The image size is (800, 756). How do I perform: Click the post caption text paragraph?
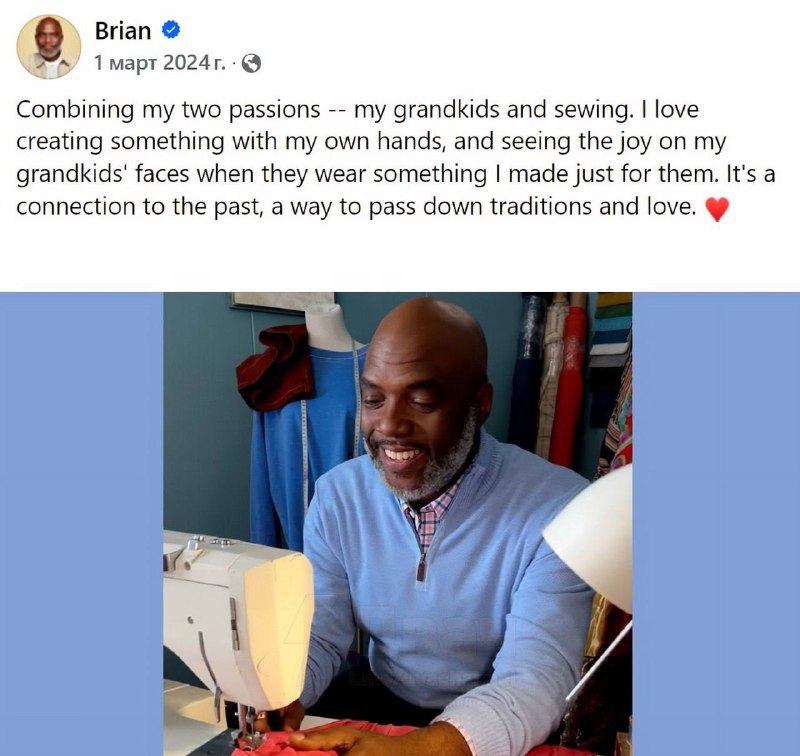pyautogui.click(x=396, y=158)
